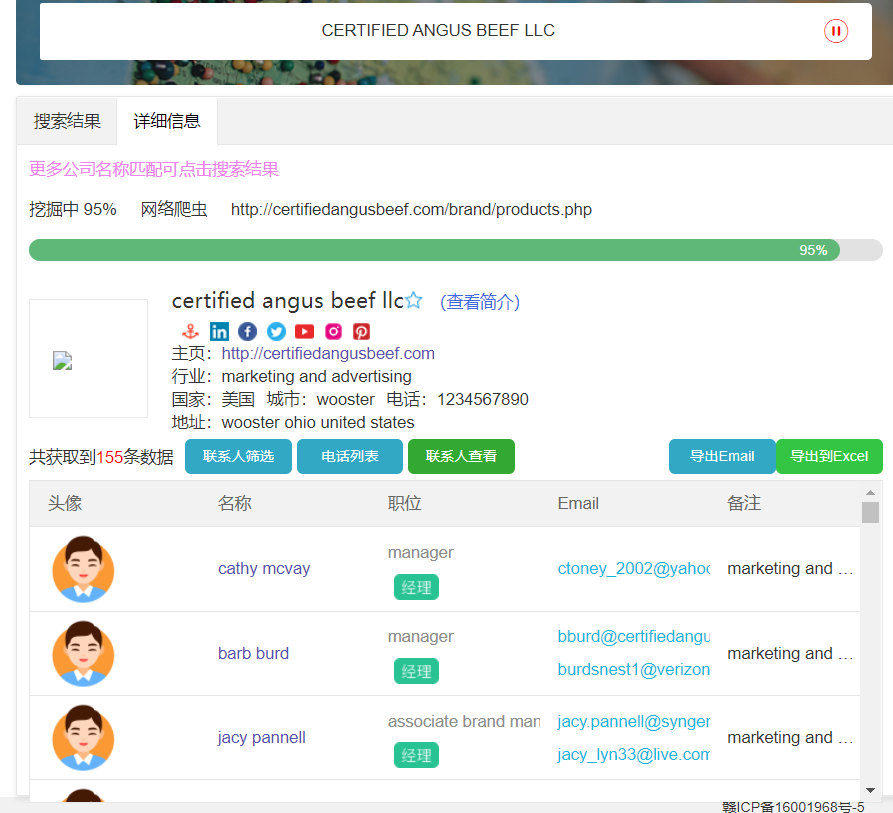Viewport: 893px width, 813px height.
Task: Open the 查看简介 link
Action: coord(480,302)
